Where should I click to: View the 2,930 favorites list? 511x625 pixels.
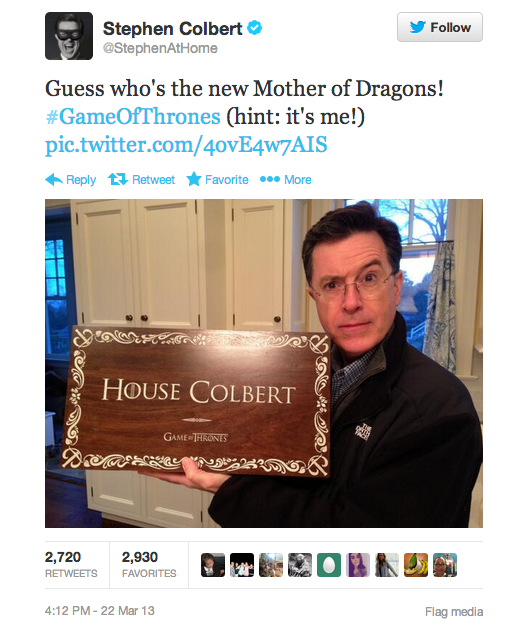point(149,564)
